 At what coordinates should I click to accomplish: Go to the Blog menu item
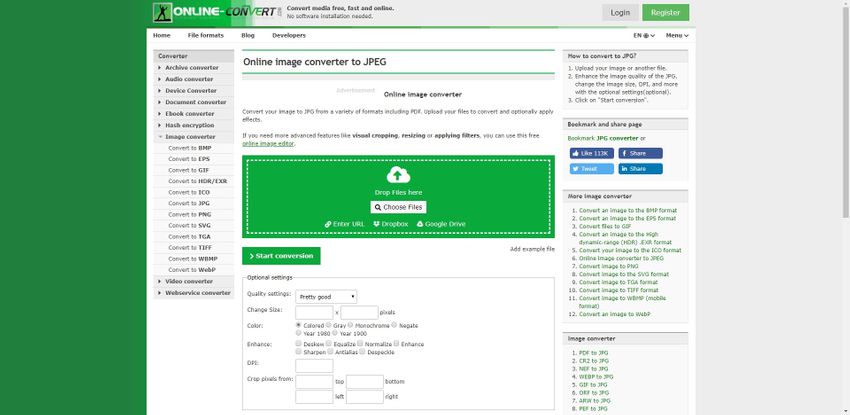pos(248,35)
